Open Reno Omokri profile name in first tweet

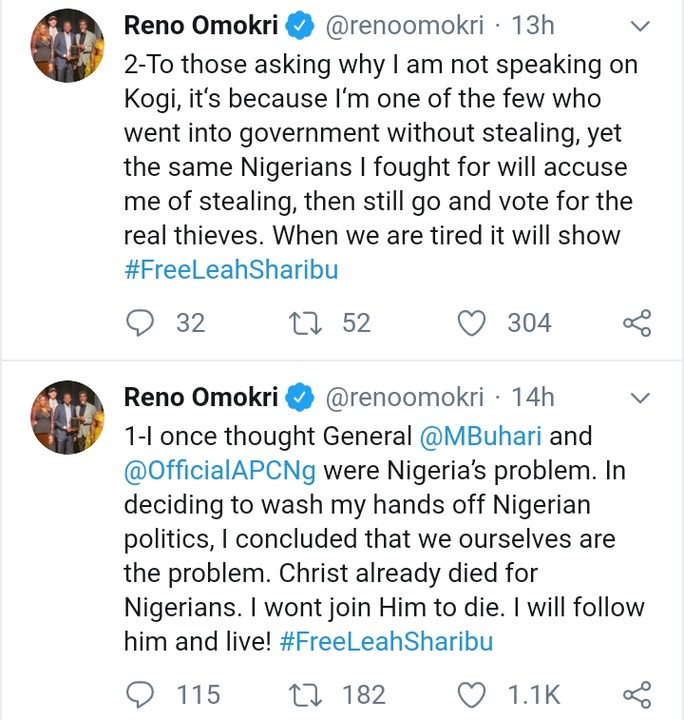pos(201,26)
